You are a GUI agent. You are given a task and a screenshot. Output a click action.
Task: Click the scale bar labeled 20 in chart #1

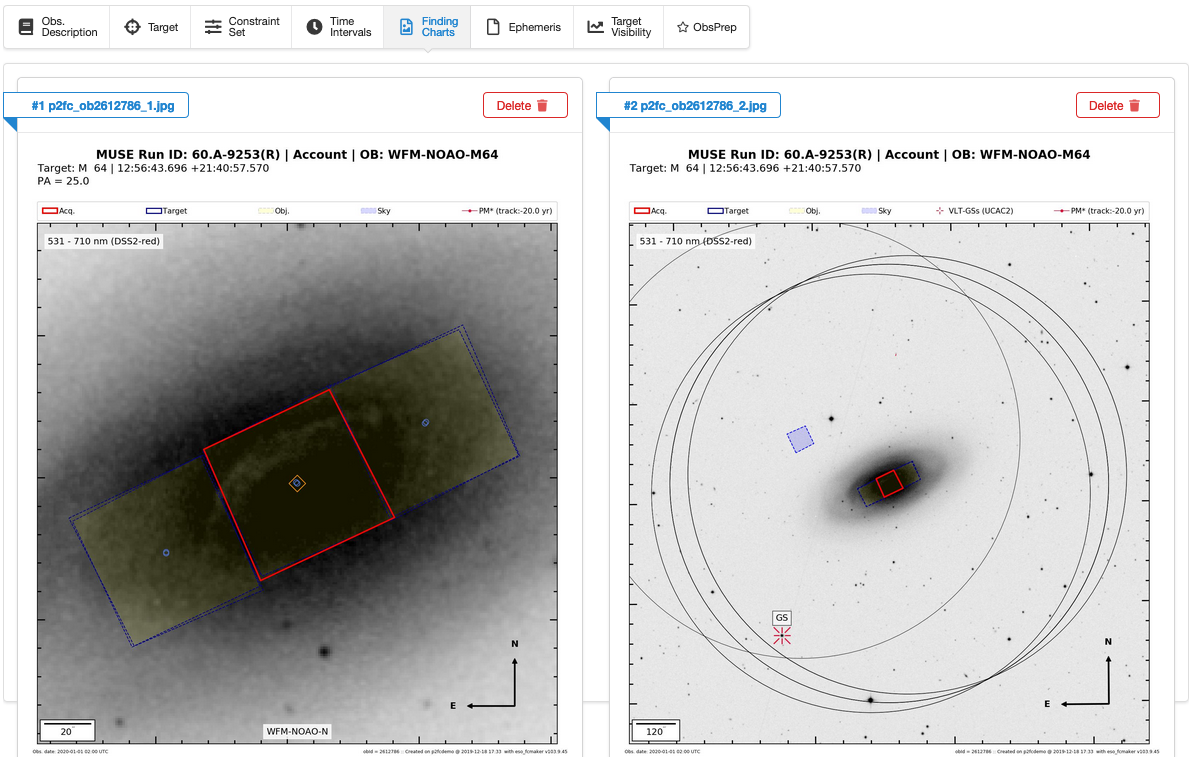pyautogui.click(x=67, y=730)
